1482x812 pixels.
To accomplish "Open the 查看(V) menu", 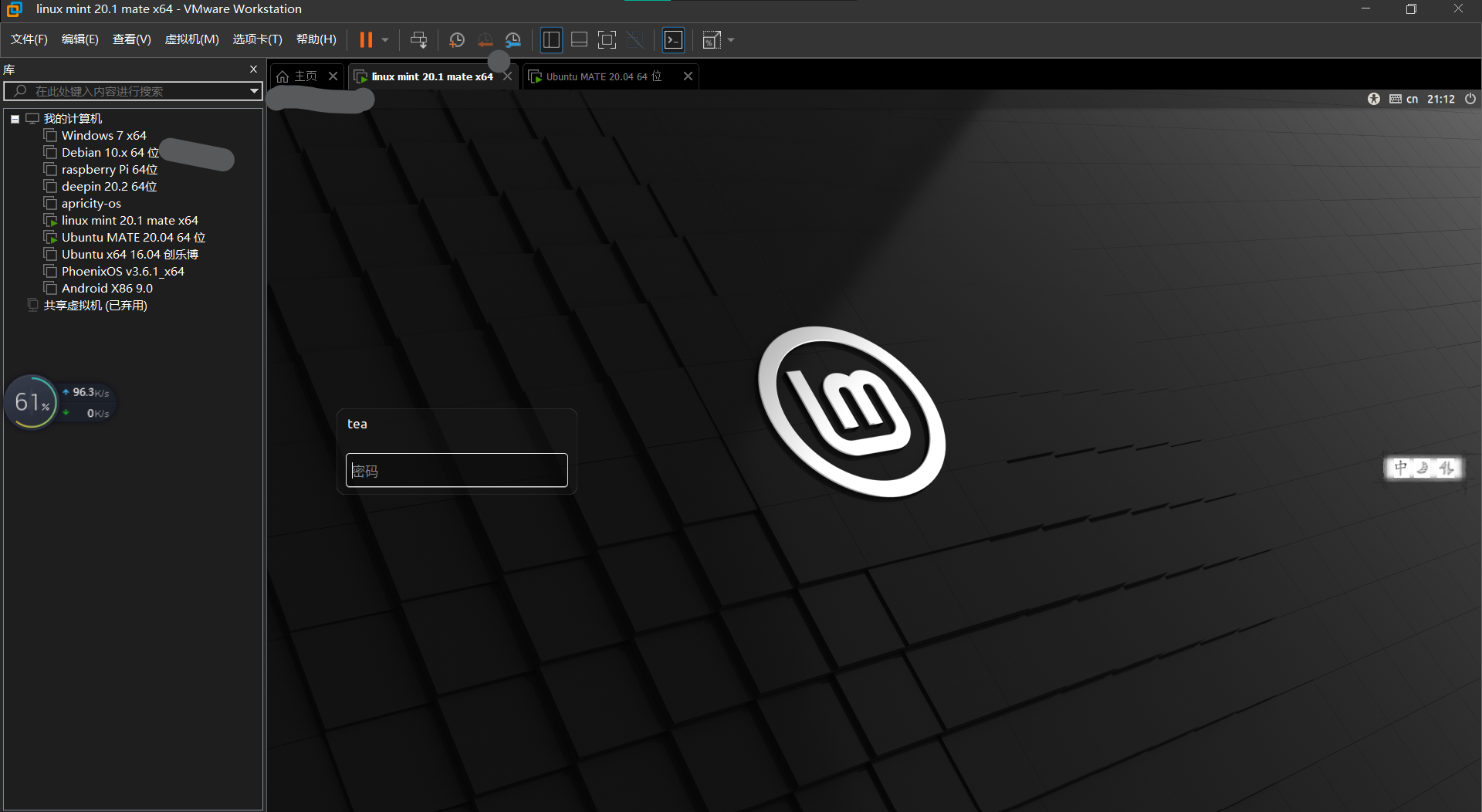I will click(132, 39).
